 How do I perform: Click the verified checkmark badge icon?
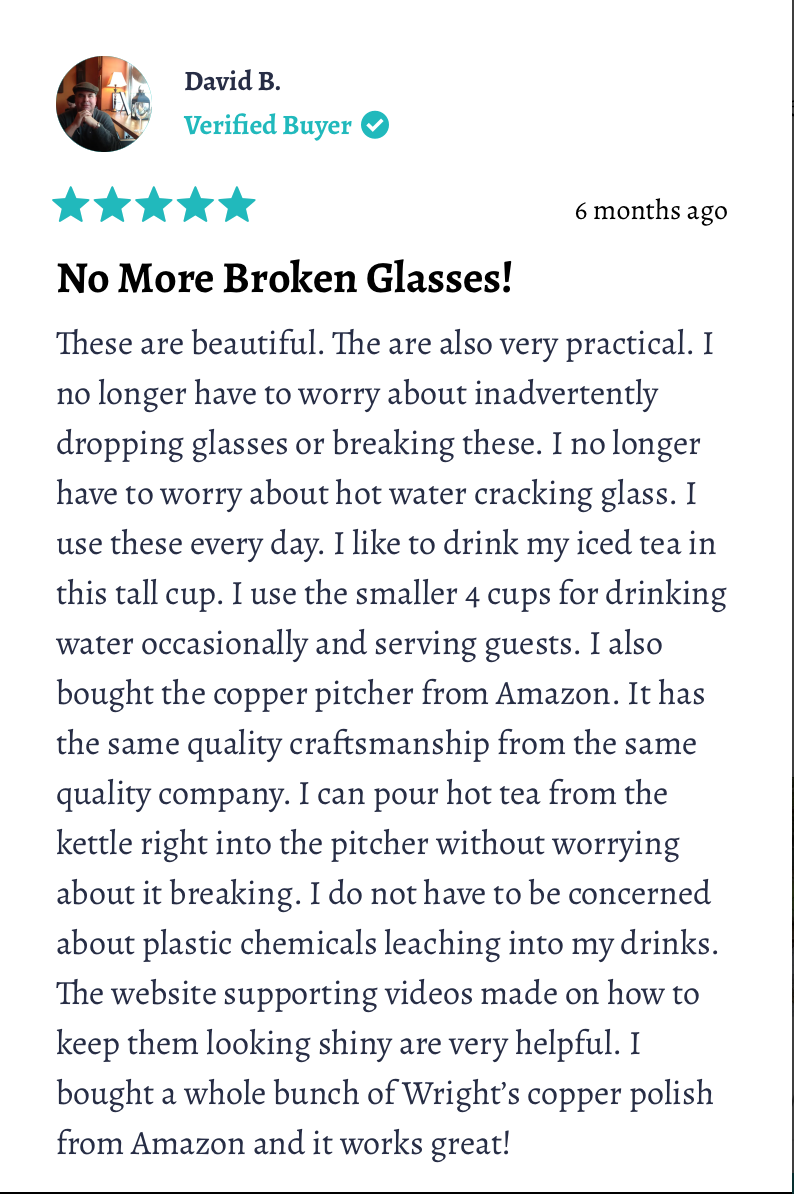pos(375,126)
